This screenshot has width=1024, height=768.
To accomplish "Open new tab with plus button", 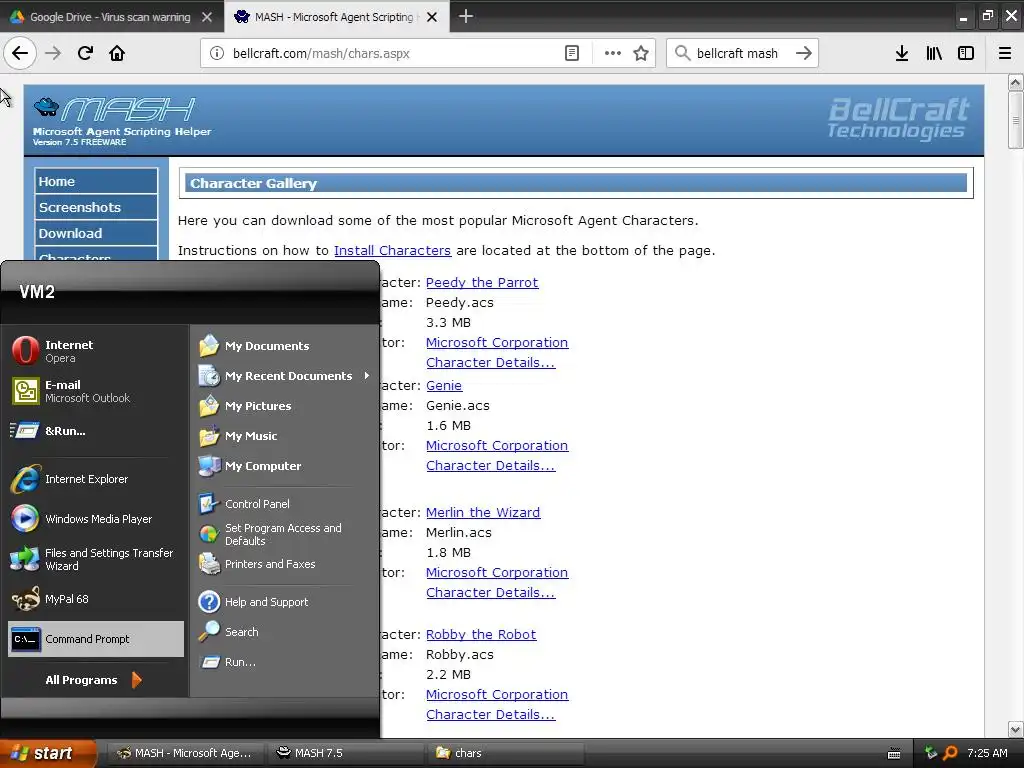I will [466, 16].
